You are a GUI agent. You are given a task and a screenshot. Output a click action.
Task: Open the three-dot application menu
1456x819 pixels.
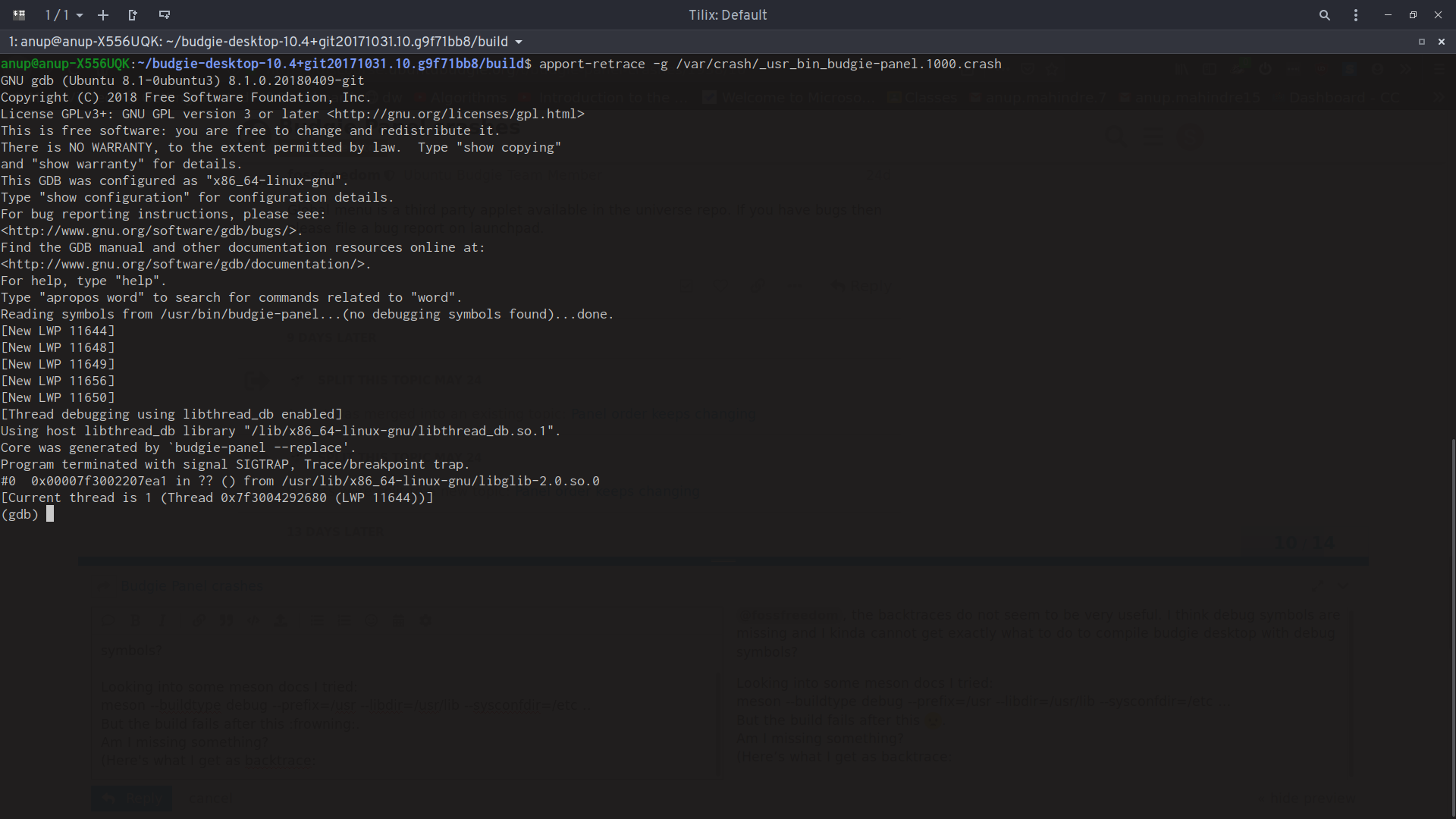[x=1356, y=14]
